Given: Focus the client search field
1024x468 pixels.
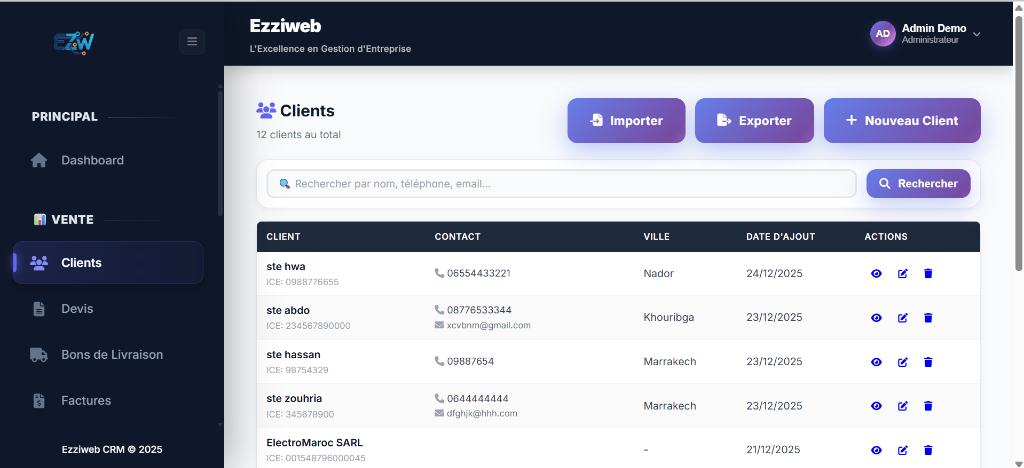Looking at the screenshot, I should coord(562,183).
